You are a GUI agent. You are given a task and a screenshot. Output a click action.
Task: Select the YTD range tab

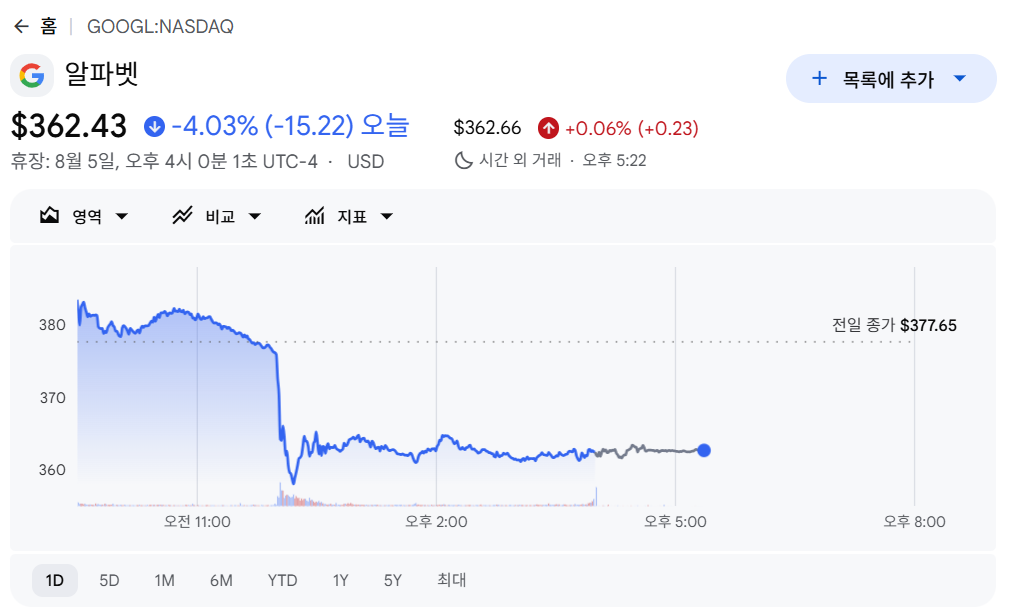(282, 580)
